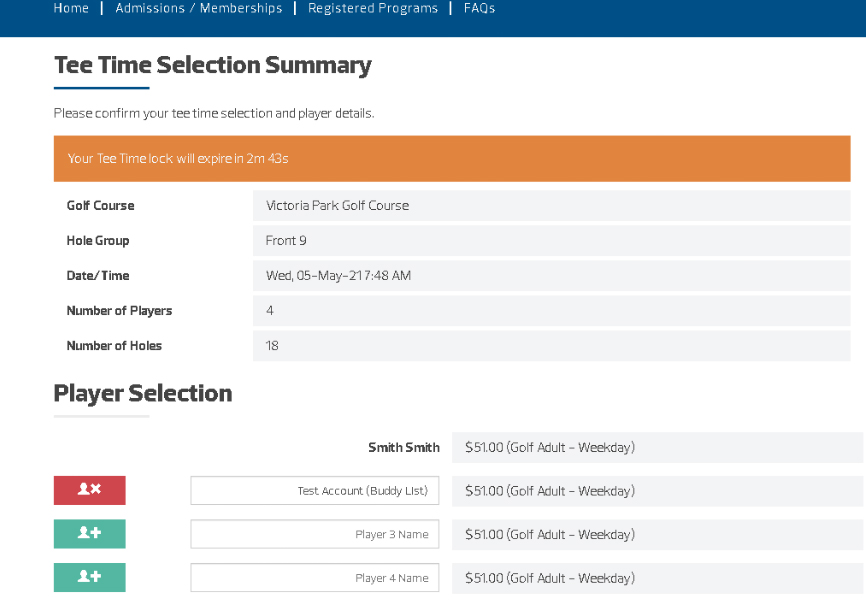Screen dimensions: 866x600
Task: Go to the Home page
Action: [x=71, y=8]
